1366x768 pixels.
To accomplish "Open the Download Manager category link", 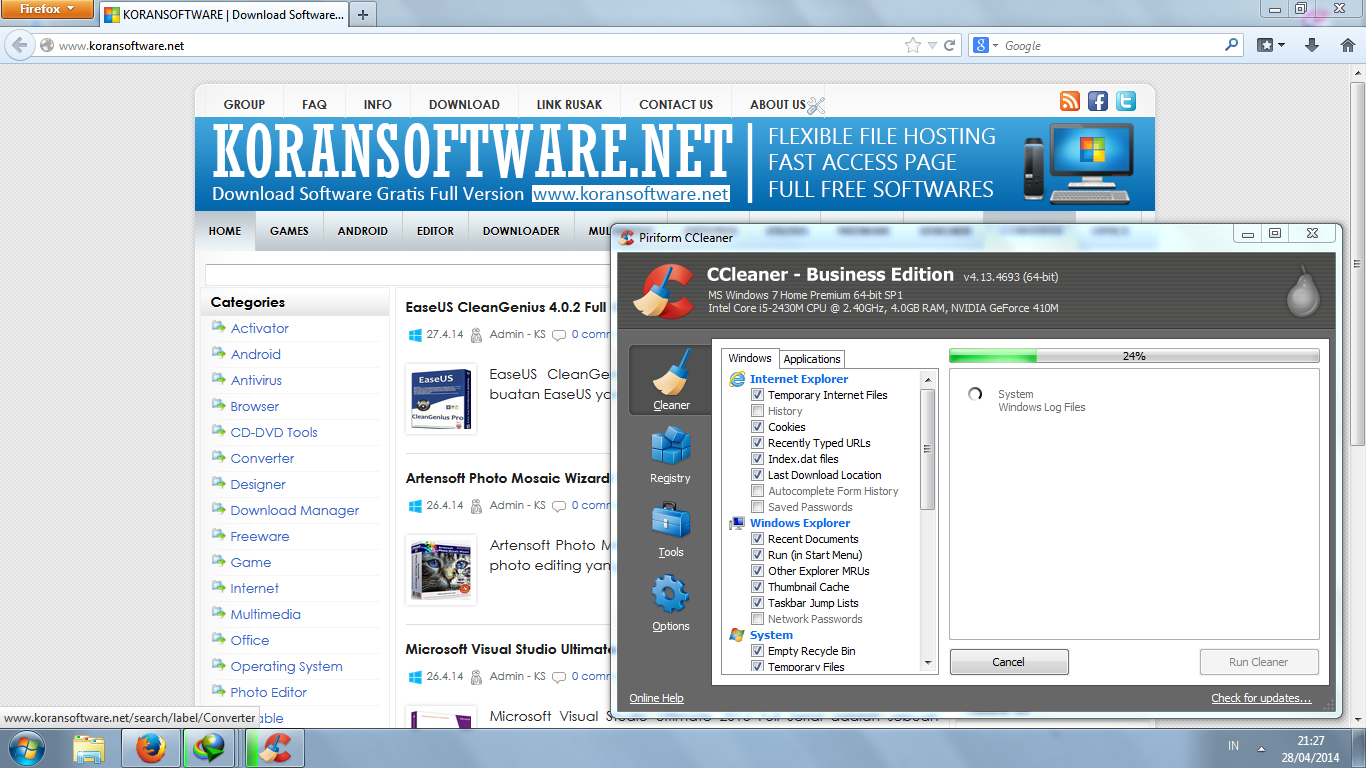I will (294, 510).
